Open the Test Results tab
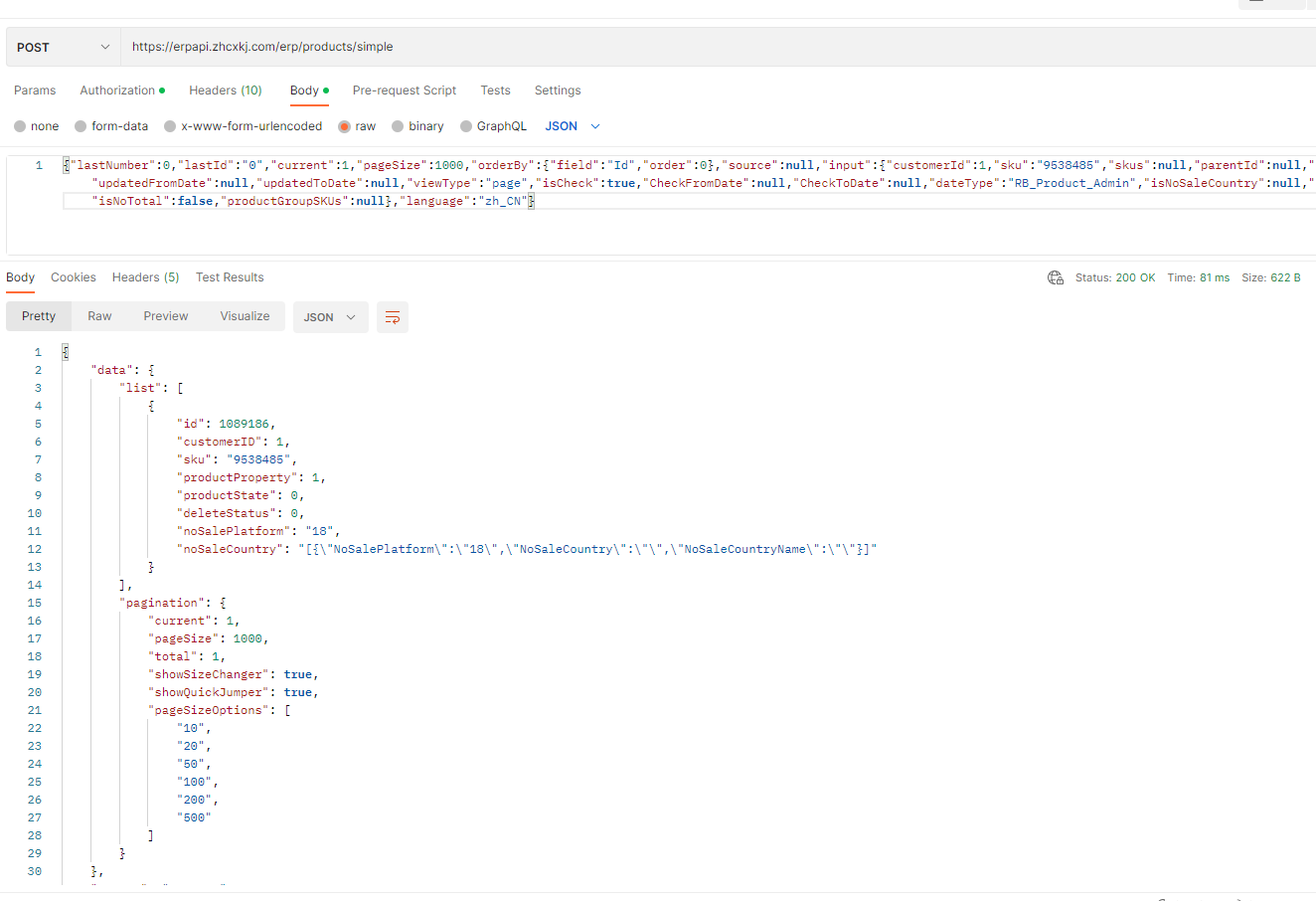The image size is (1316, 901). [230, 277]
